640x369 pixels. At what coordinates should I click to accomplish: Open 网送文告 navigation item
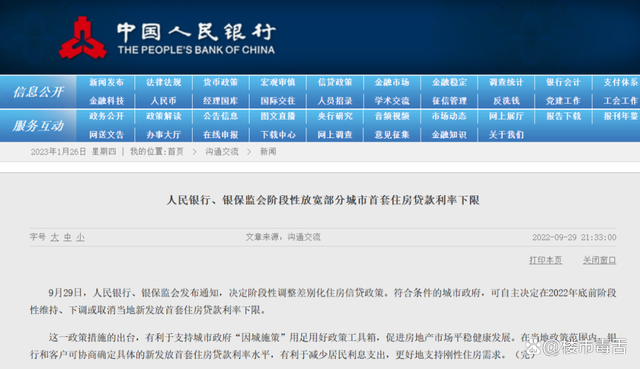[x=106, y=135]
